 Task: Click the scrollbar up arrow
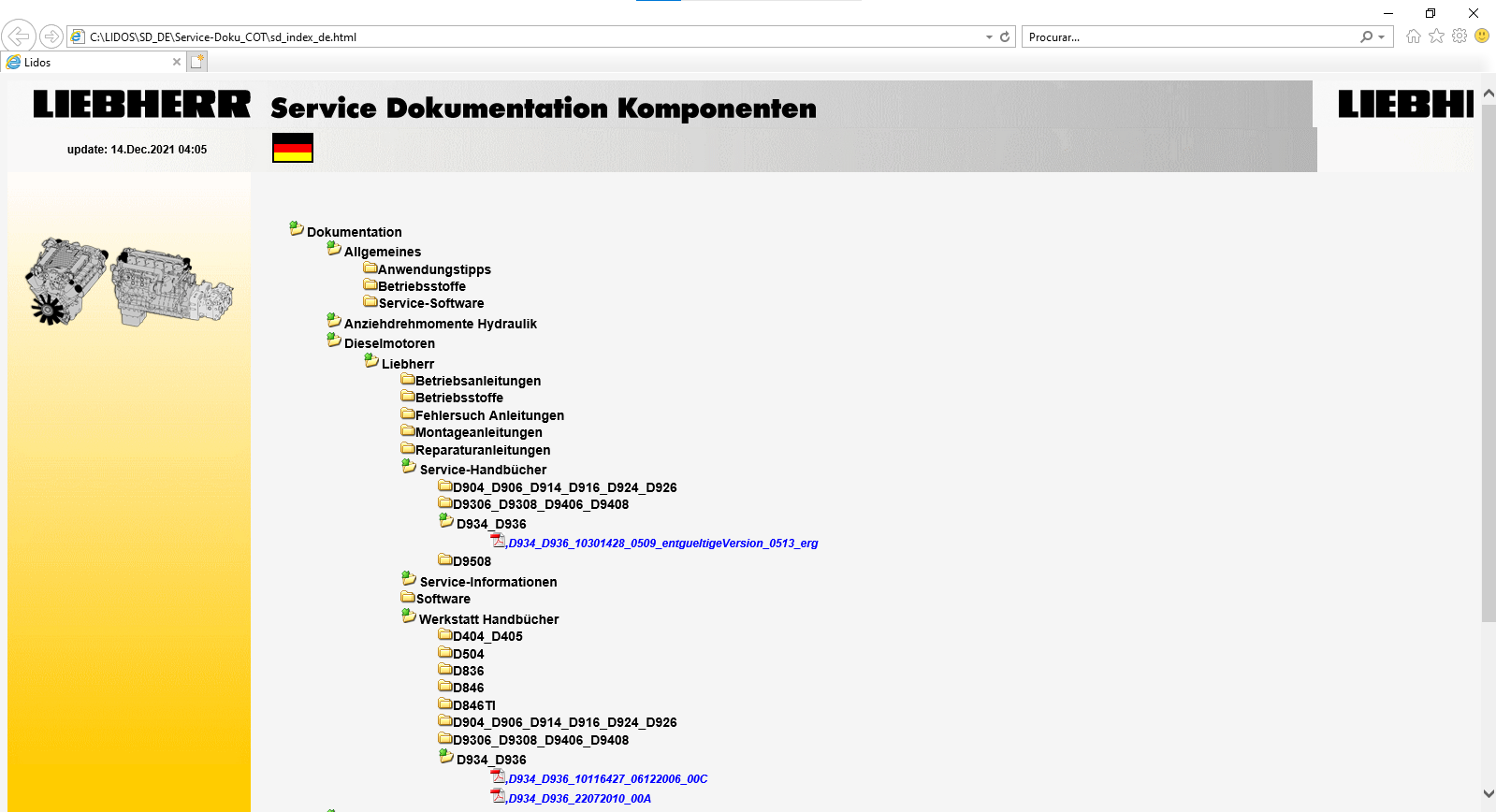[1489, 94]
